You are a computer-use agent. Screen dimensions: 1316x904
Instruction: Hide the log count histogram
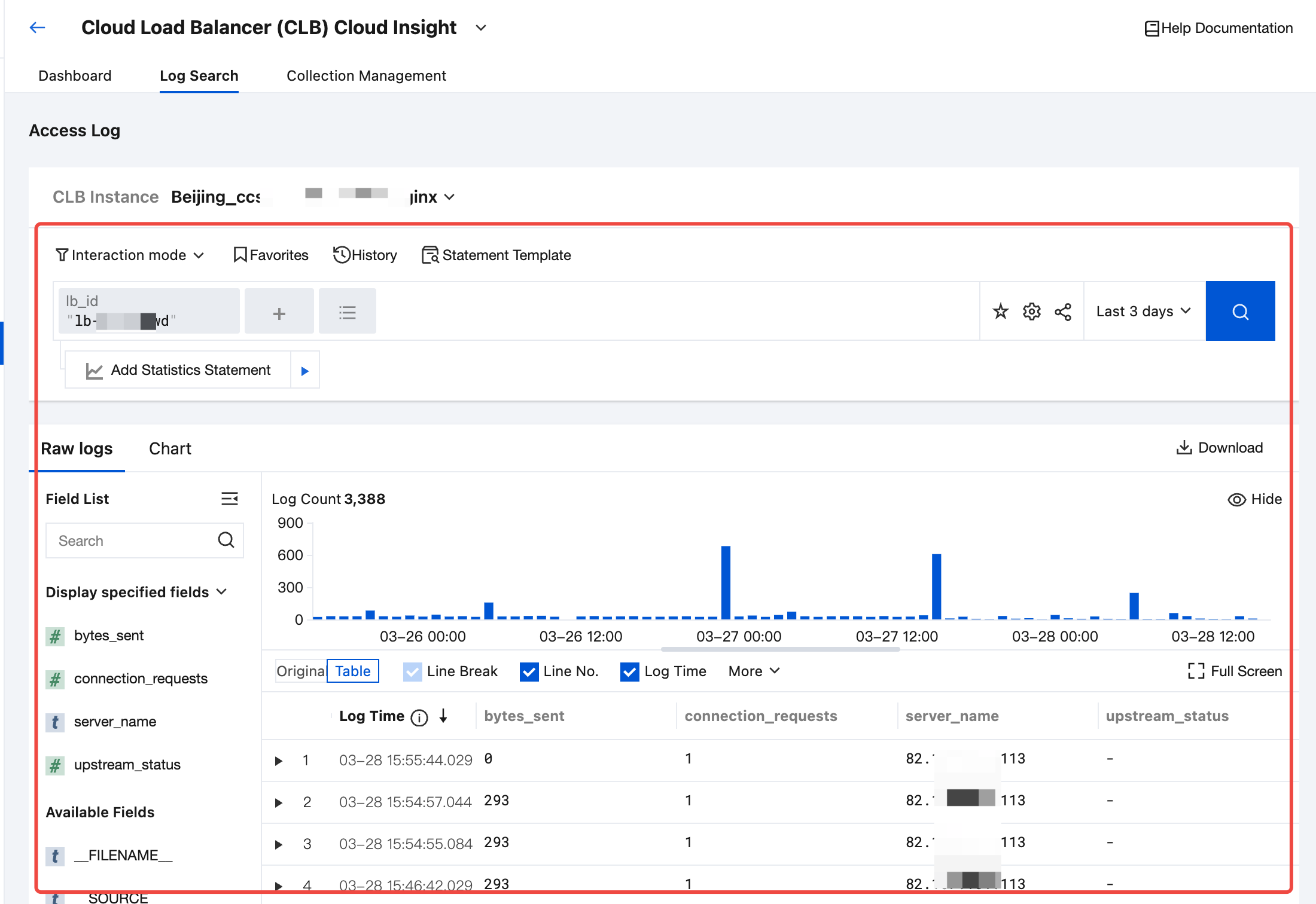coord(1254,499)
